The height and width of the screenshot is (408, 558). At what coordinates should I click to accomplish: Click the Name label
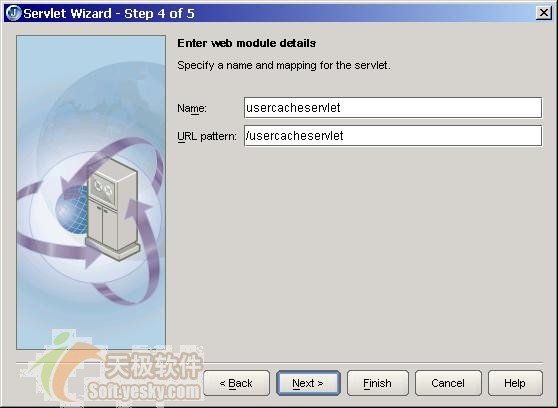[x=192, y=108]
